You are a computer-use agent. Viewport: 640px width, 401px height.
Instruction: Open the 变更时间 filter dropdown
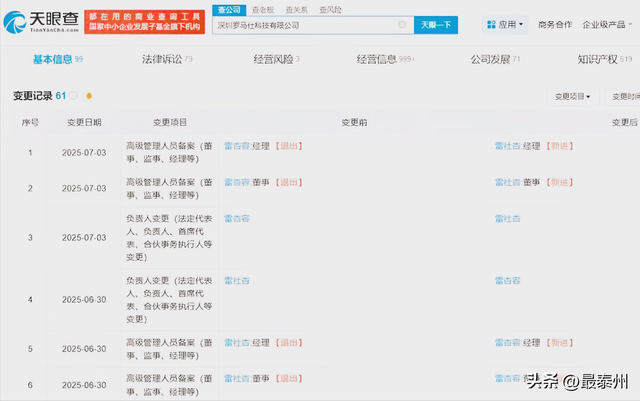click(623, 97)
